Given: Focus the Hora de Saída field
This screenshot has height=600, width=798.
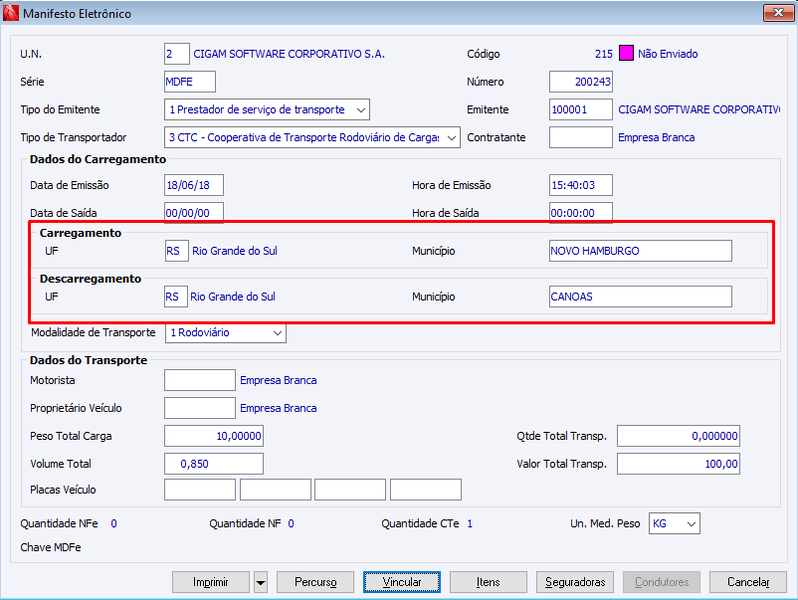Looking at the screenshot, I should pos(581,213).
